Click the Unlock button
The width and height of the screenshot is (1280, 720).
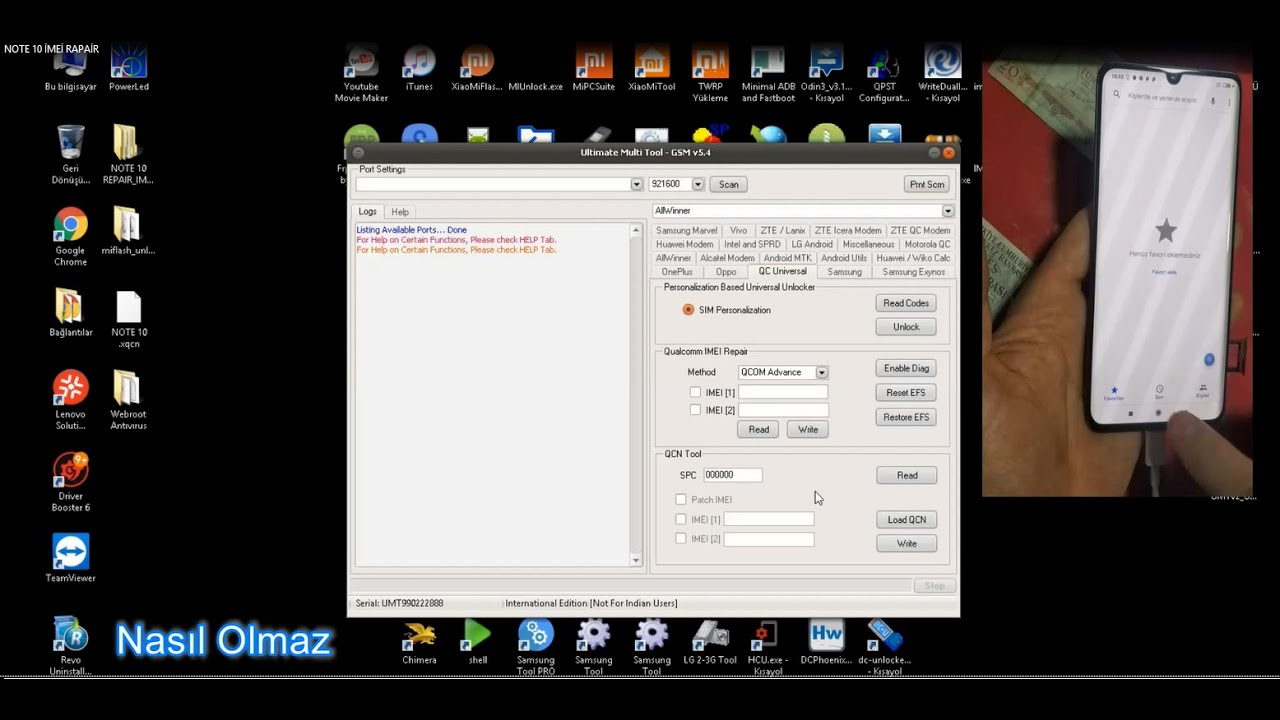[x=906, y=327]
